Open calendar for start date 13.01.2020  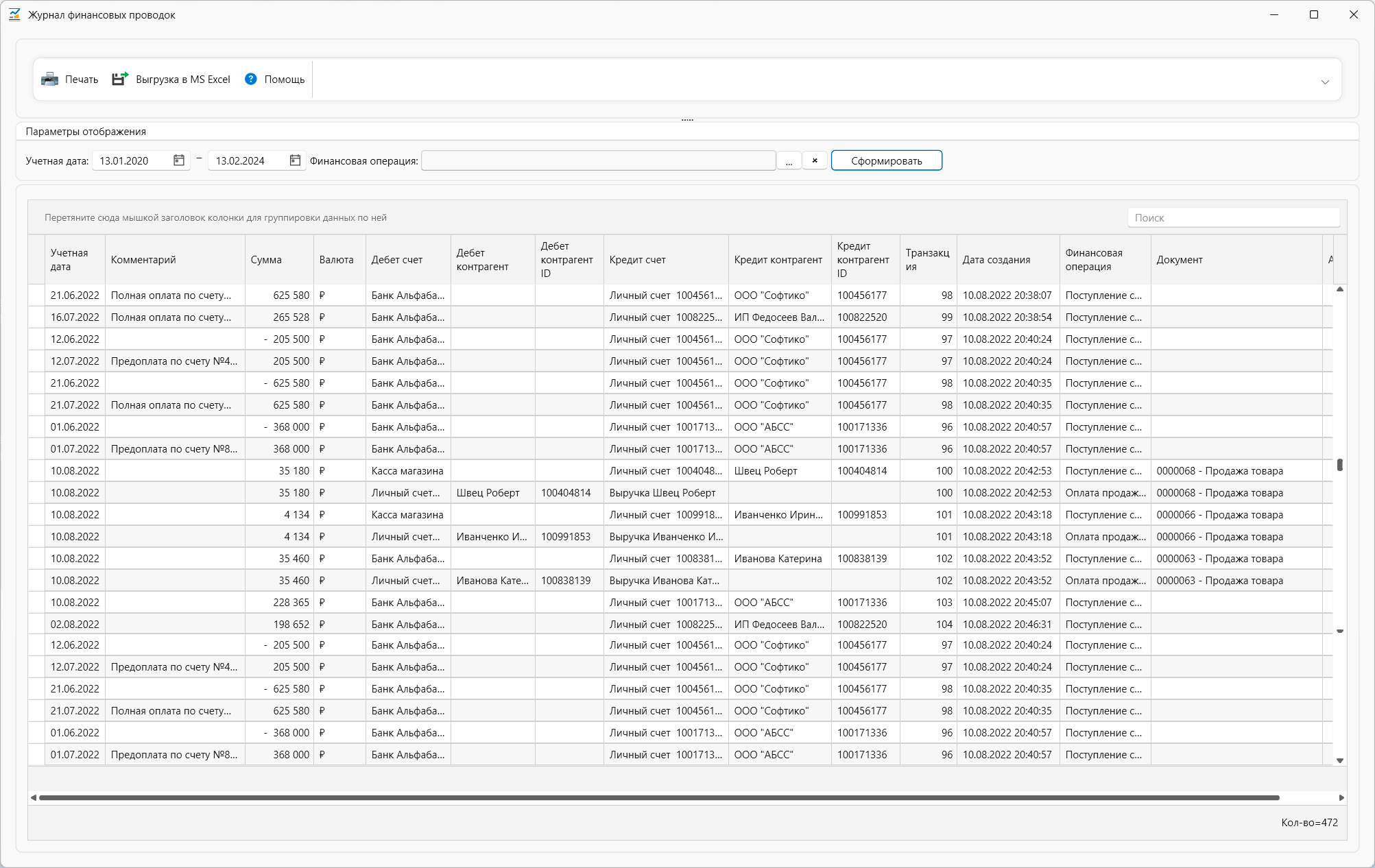tap(179, 160)
